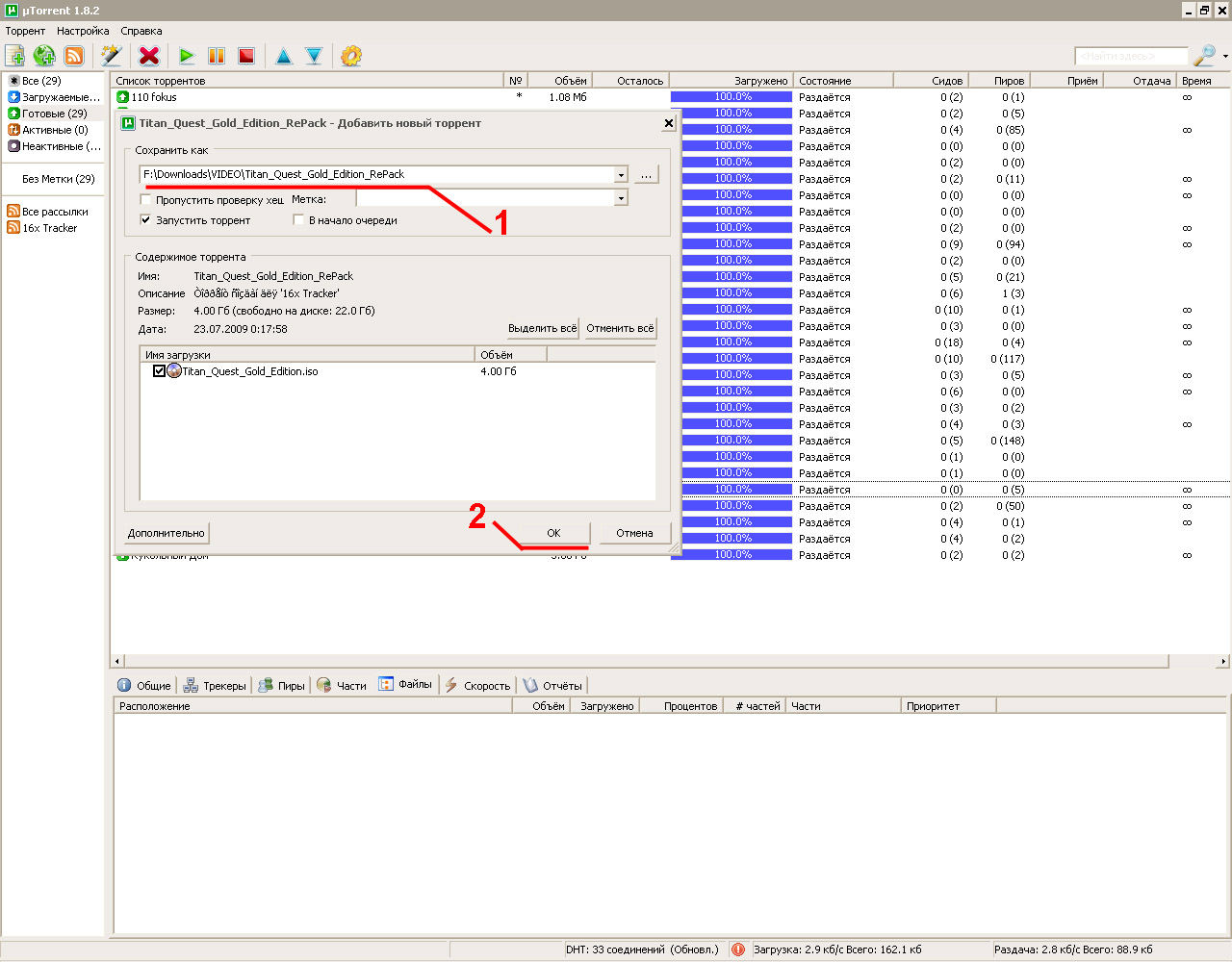
Task: Open the Метка label dropdown
Action: click(x=621, y=198)
